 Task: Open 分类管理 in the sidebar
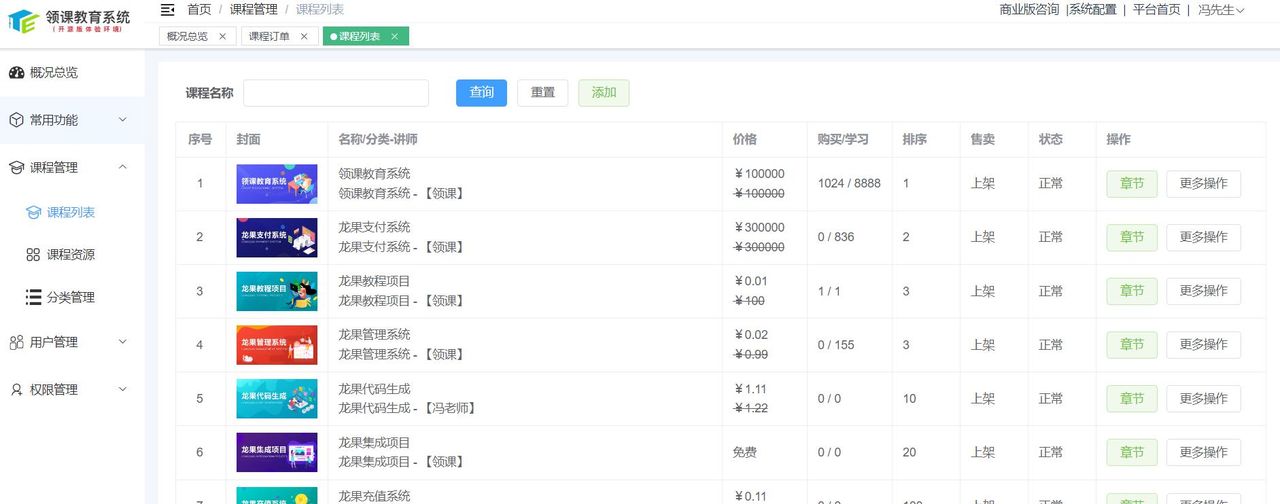72,297
